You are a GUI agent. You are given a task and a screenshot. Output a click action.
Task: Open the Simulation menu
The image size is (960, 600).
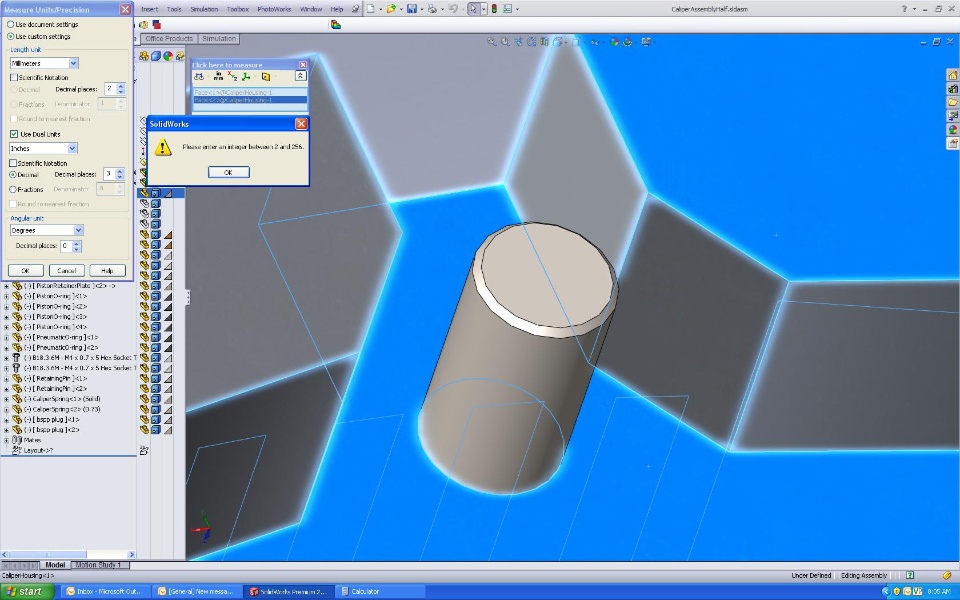click(x=204, y=8)
